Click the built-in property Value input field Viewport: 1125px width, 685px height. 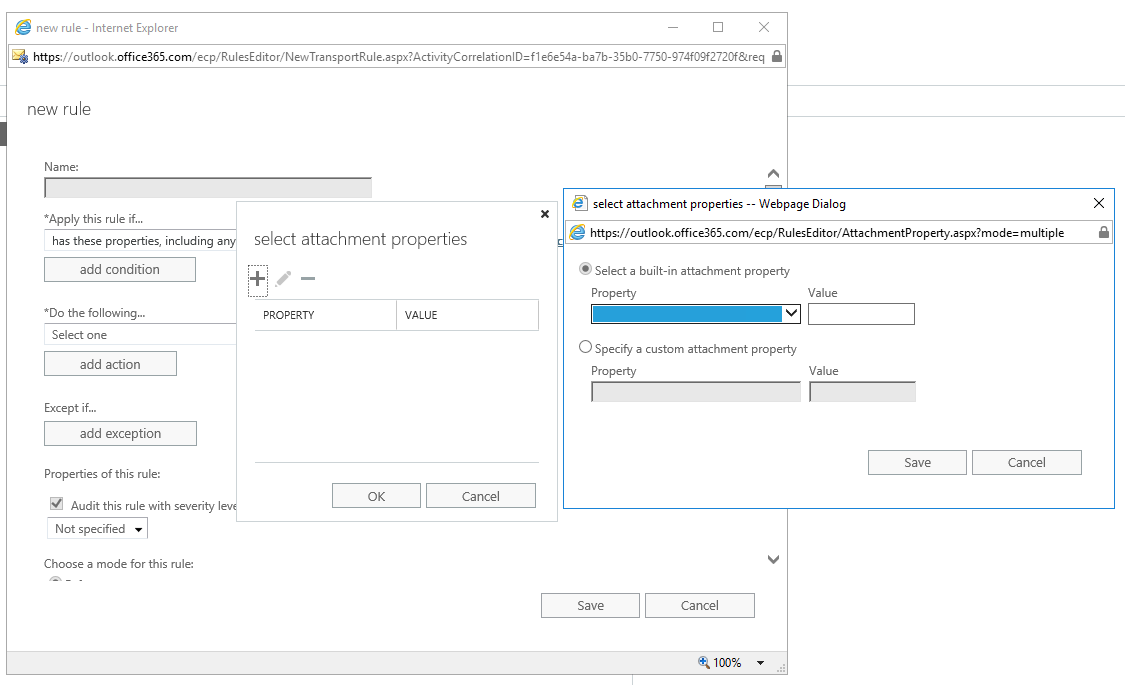point(861,314)
